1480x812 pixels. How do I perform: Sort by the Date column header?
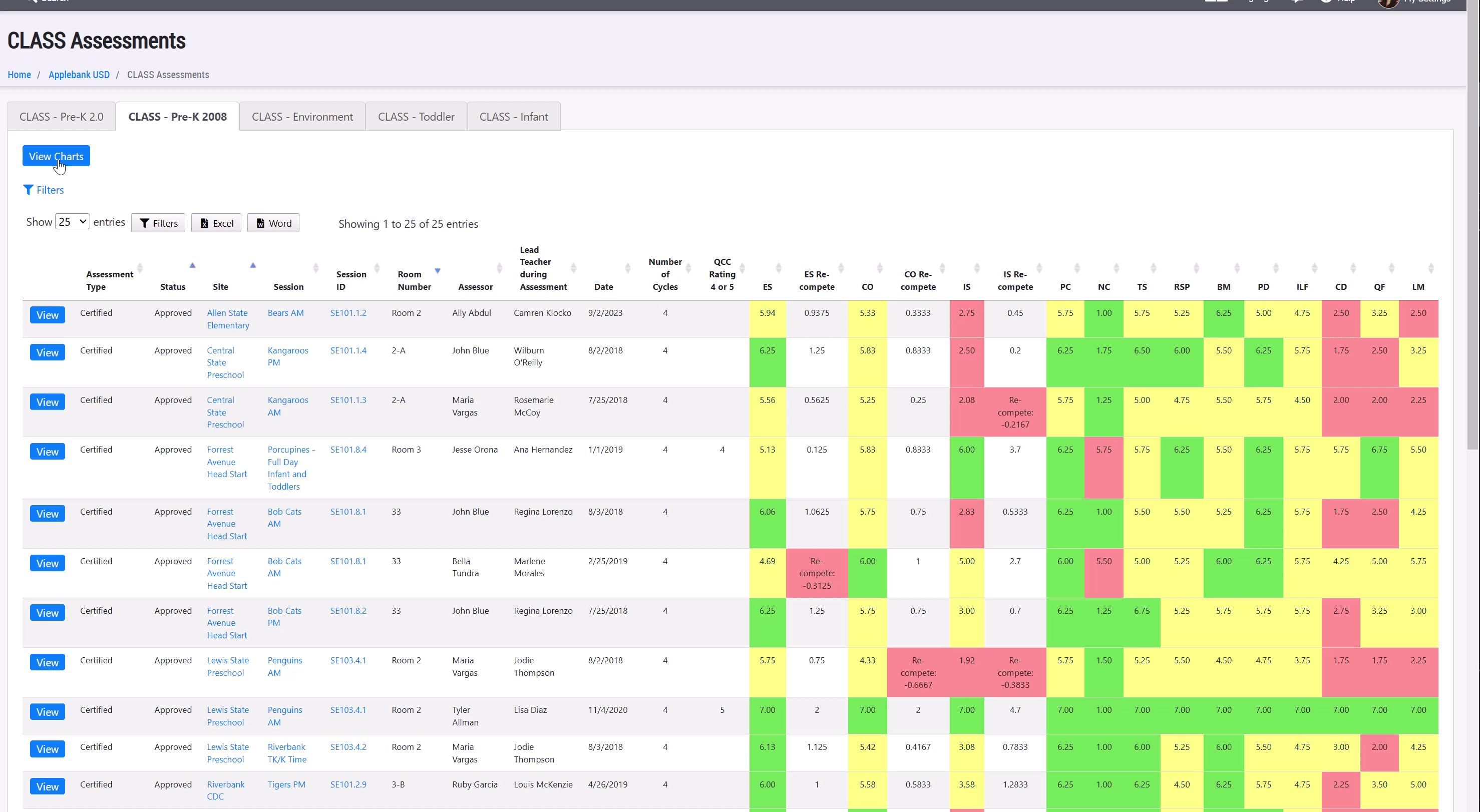pyautogui.click(x=603, y=287)
